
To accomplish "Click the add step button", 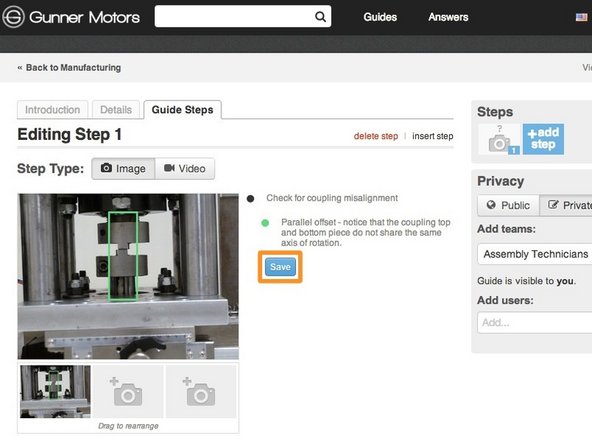I will 543,139.
